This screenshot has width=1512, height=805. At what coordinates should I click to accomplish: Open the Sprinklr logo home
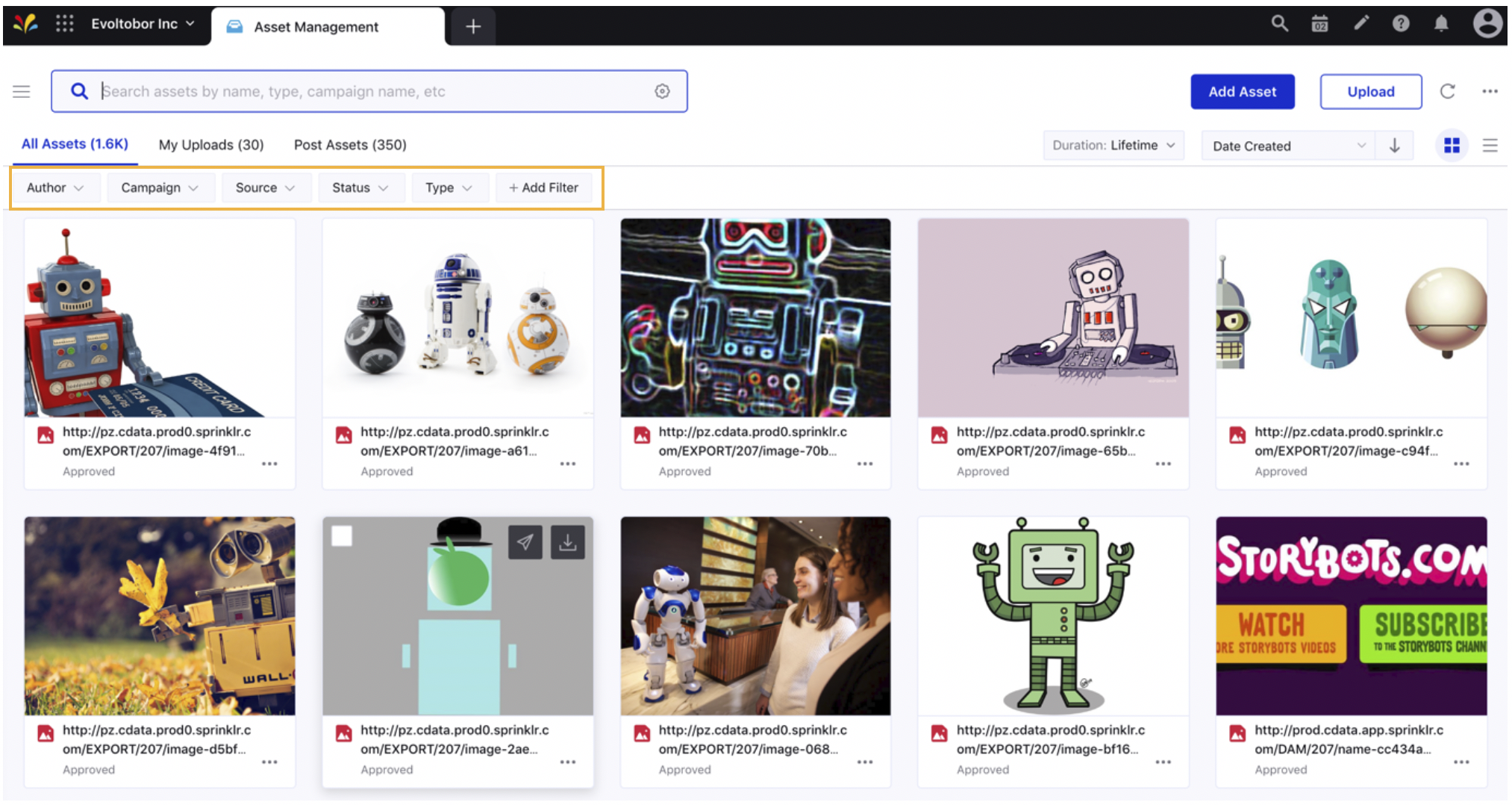click(x=25, y=24)
